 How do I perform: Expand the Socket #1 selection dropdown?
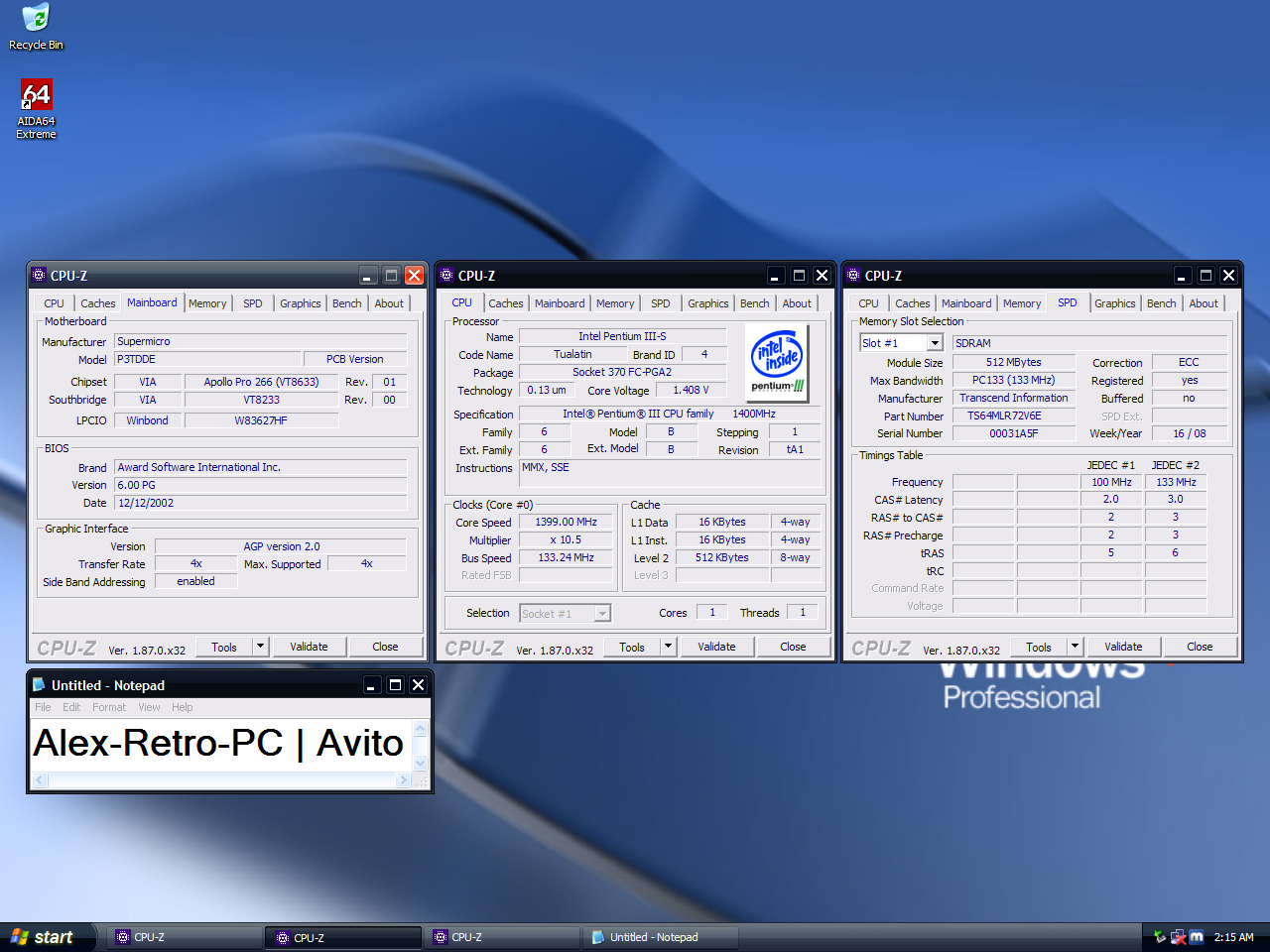602,614
